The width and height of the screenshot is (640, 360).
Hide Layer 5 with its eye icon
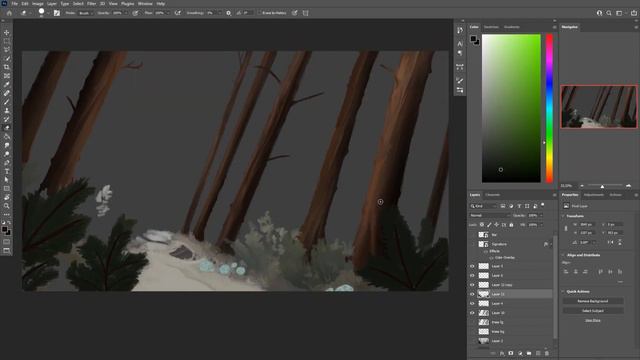472,266
